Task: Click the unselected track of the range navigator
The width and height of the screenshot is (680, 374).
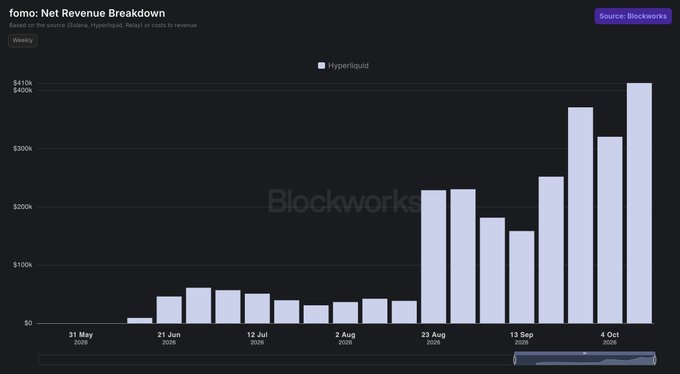Action: 276,360
